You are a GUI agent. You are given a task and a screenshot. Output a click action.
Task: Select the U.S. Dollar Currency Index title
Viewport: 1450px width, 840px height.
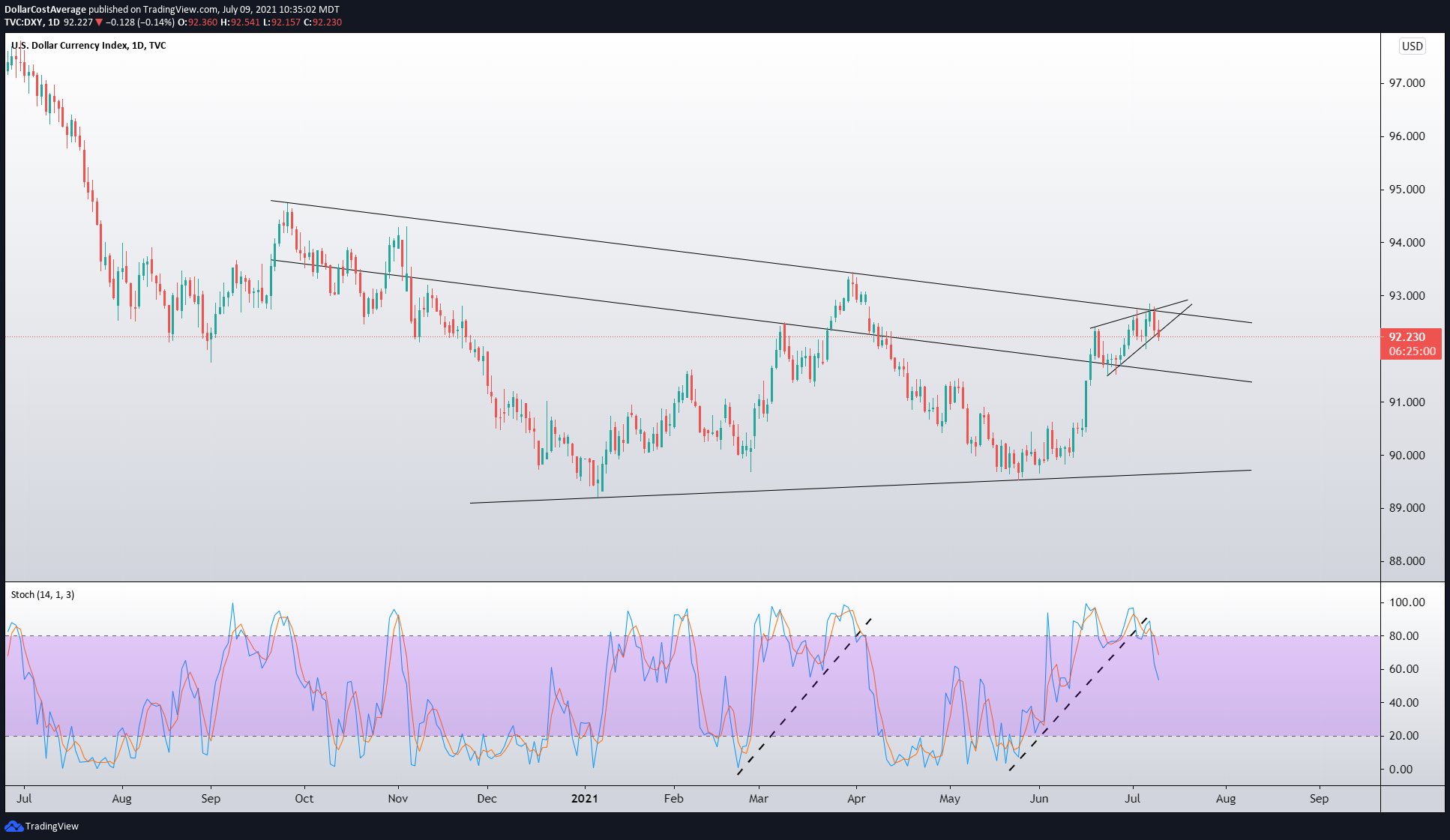[x=88, y=45]
